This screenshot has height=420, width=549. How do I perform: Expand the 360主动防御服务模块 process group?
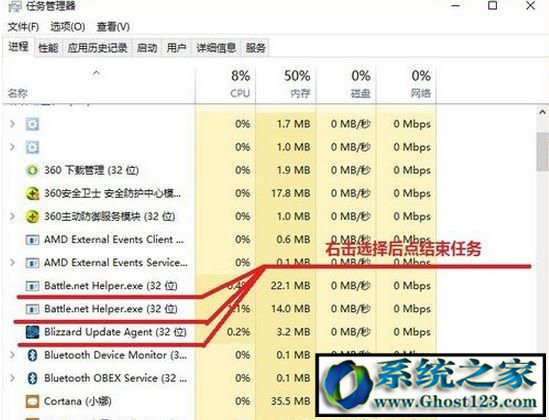[13, 216]
